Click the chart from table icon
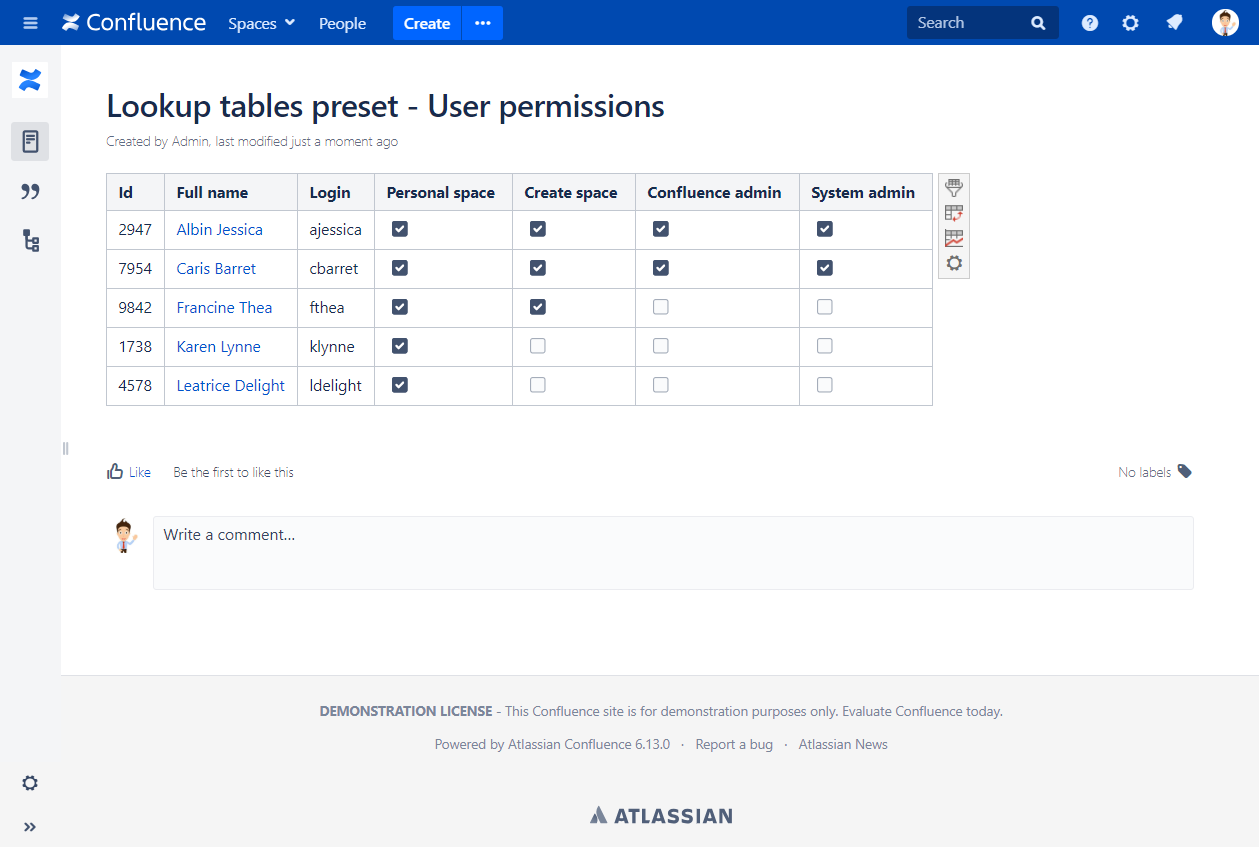 pyautogui.click(x=954, y=238)
